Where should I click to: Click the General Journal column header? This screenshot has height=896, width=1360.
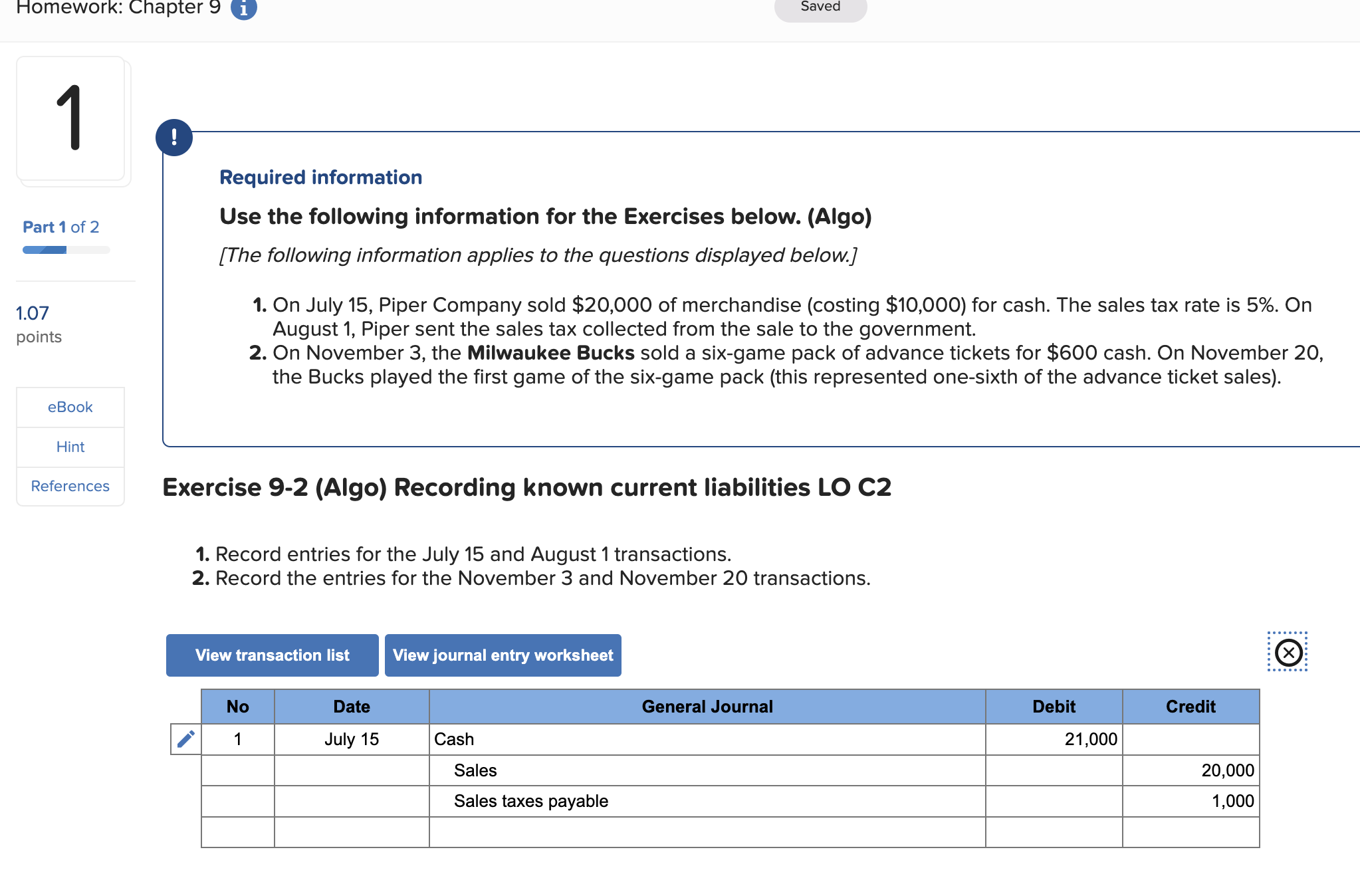(x=707, y=707)
